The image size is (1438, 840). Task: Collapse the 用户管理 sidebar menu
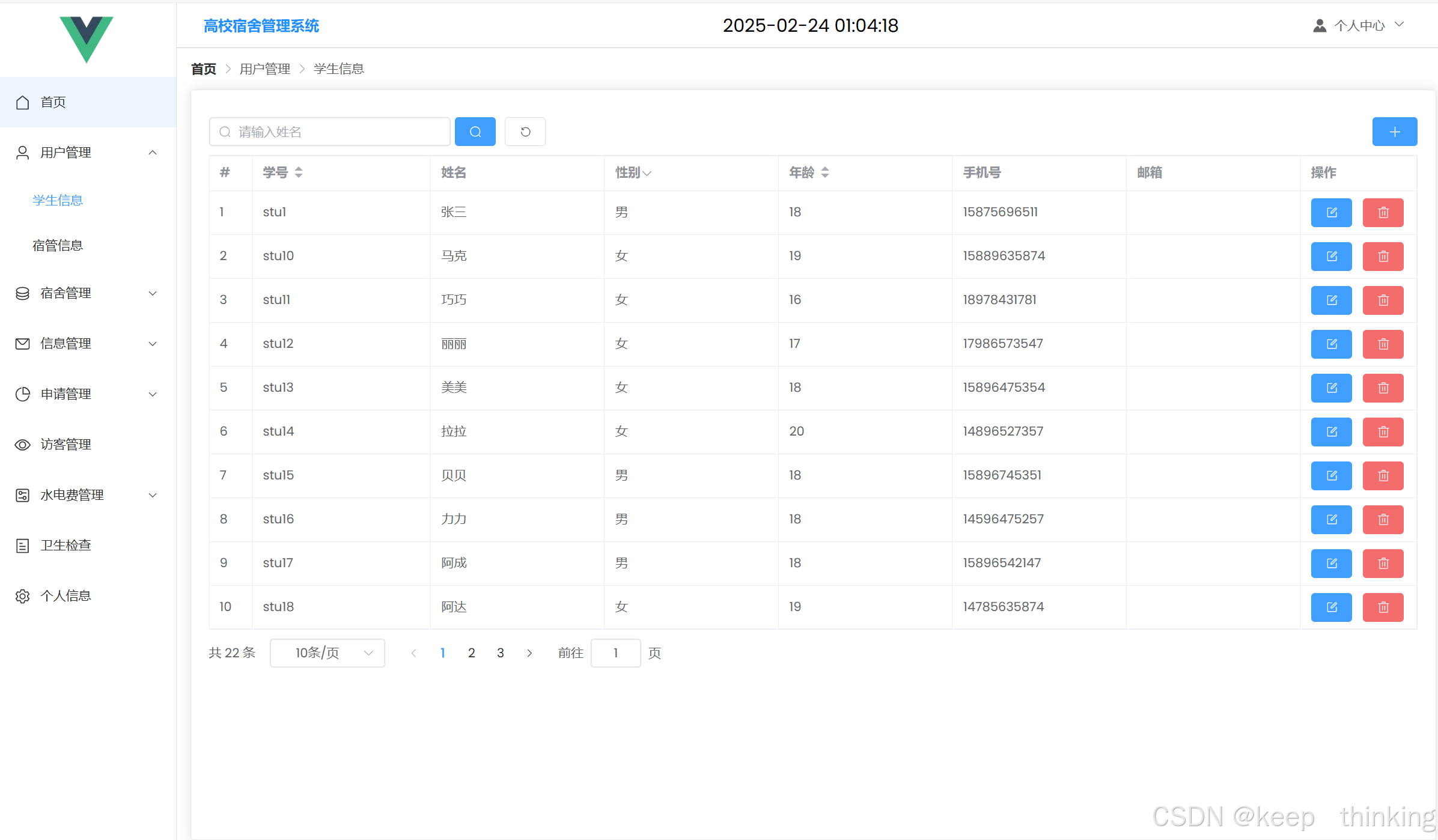point(88,153)
